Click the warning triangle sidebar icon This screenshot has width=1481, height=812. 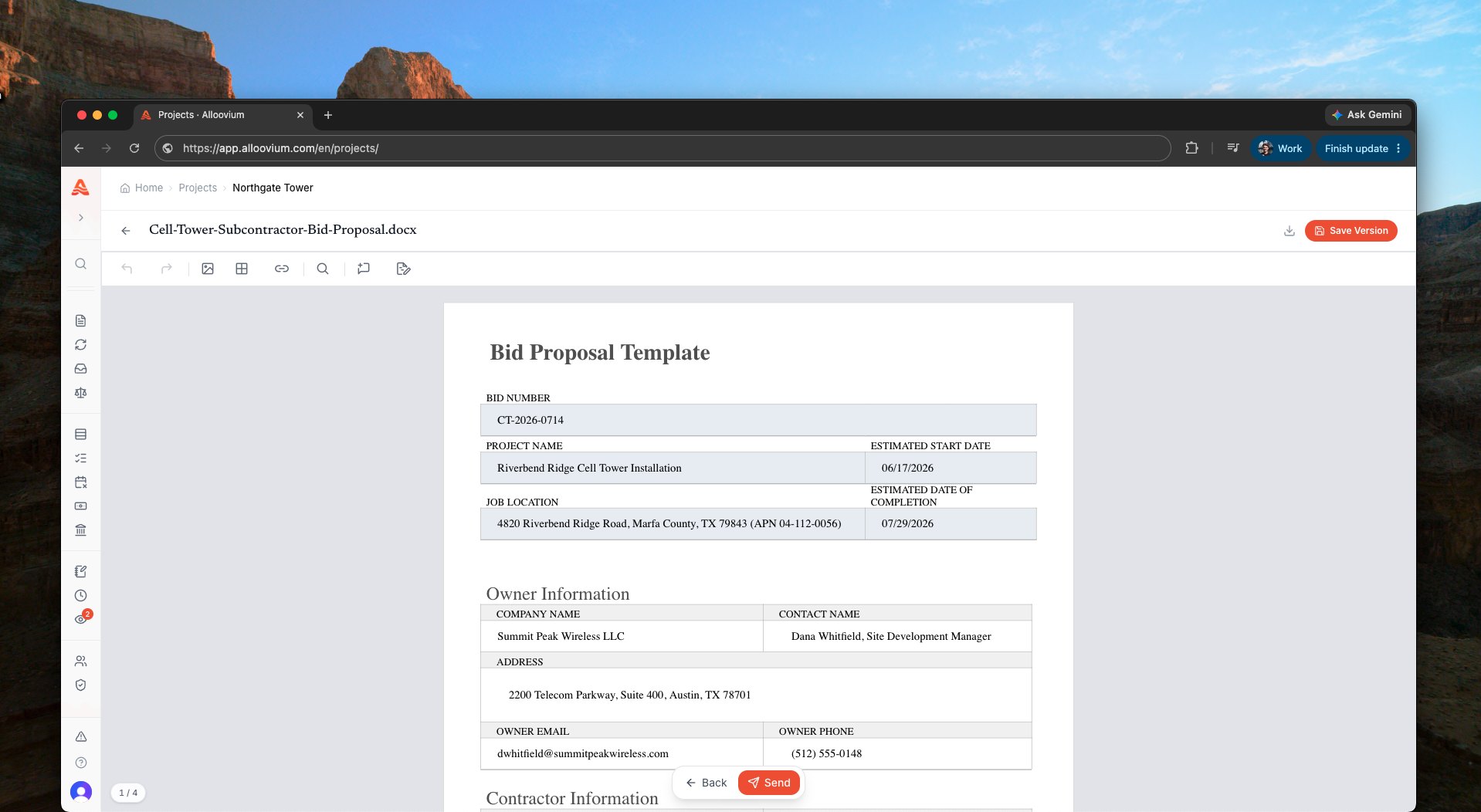point(80,736)
